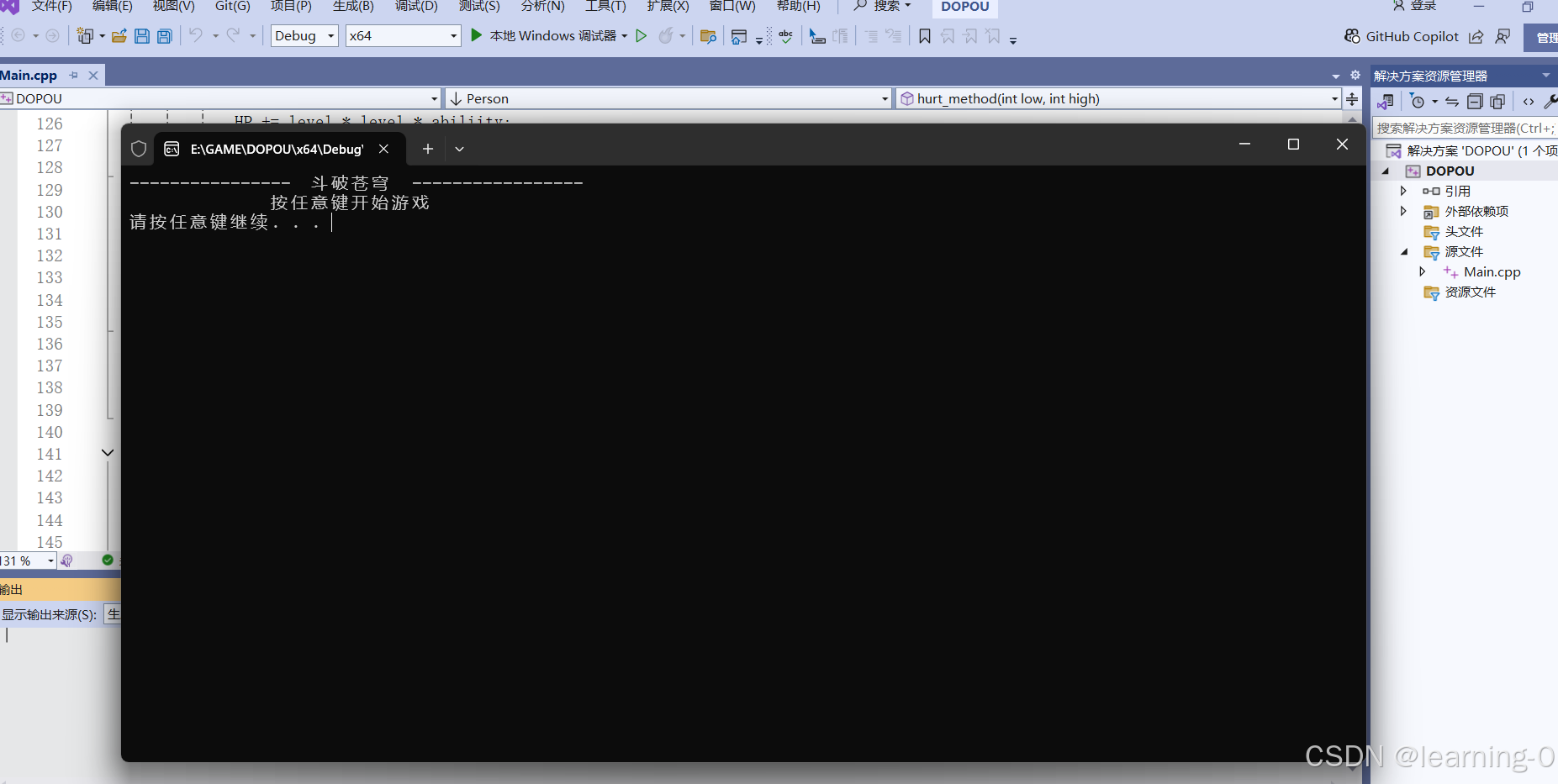Viewport: 1558px width, 784px height.
Task: Click the Hot Reload flame icon
Action: coord(666,35)
